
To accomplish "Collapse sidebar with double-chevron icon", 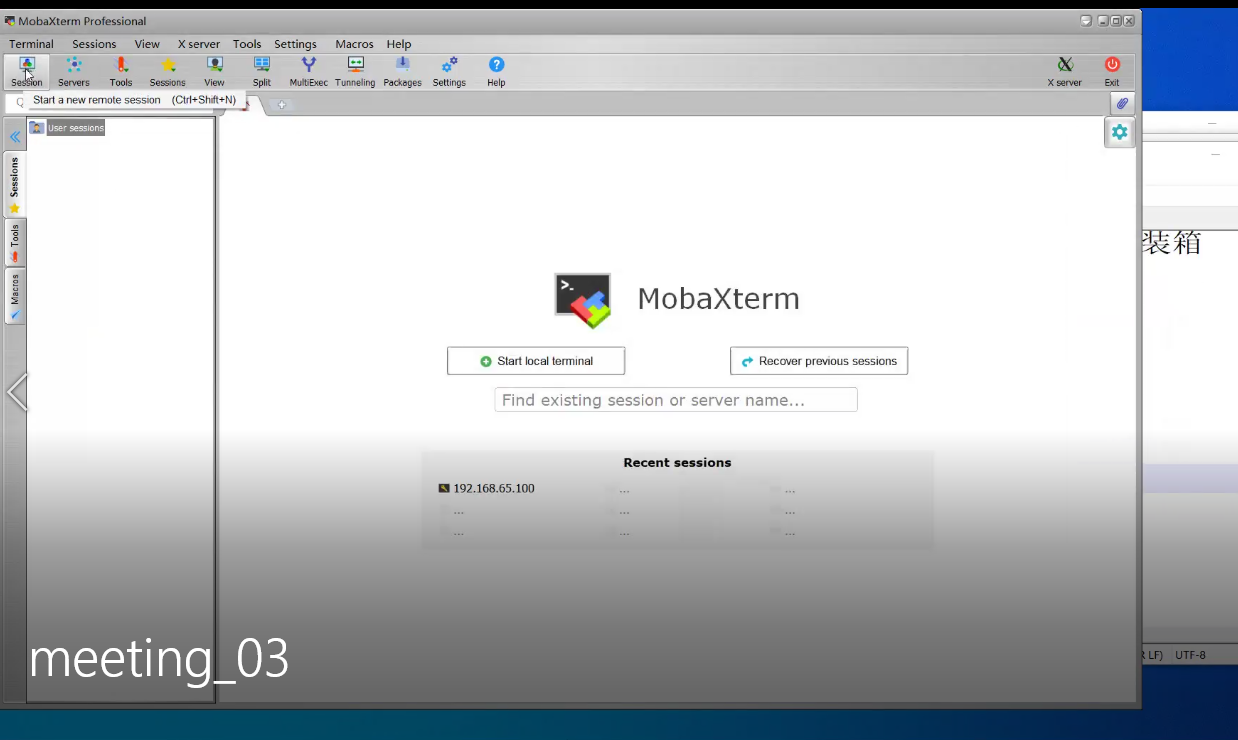I will (x=15, y=136).
